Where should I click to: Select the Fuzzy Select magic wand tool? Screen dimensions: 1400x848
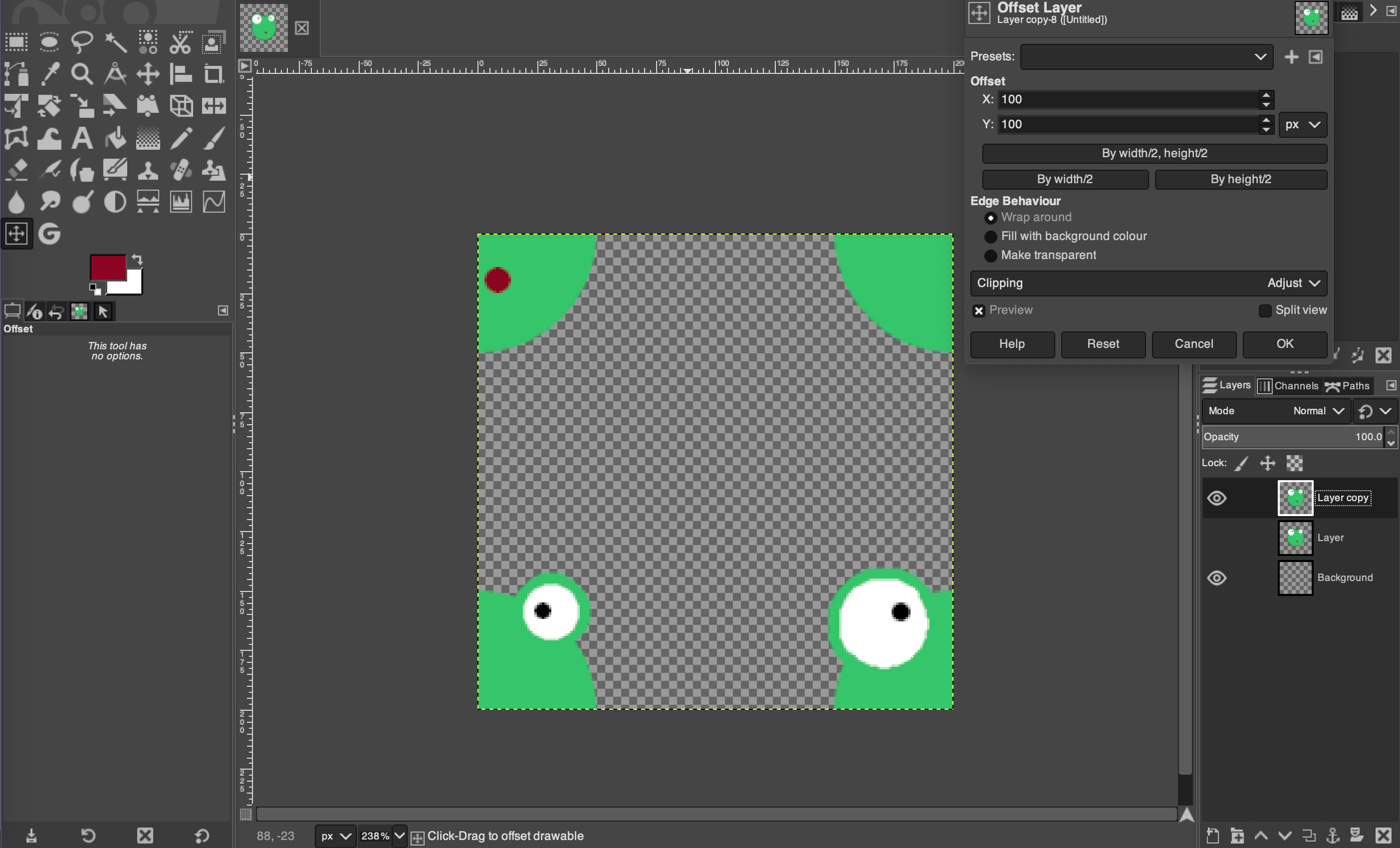pyautogui.click(x=115, y=42)
